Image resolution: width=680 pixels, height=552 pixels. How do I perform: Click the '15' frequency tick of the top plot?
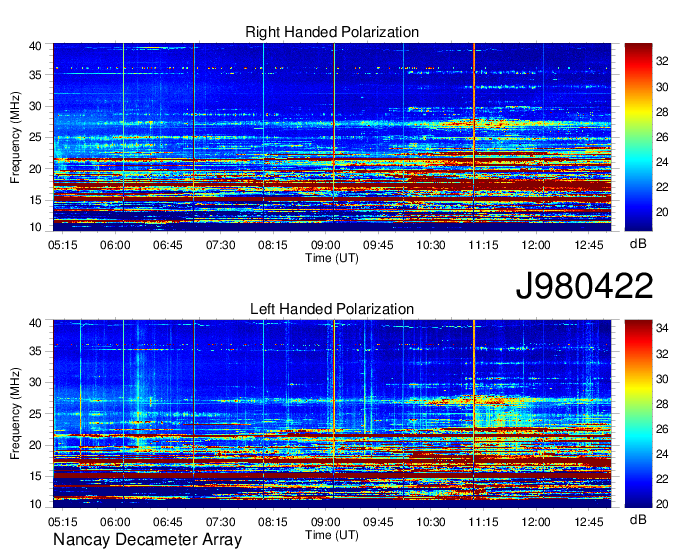(35, 200)
